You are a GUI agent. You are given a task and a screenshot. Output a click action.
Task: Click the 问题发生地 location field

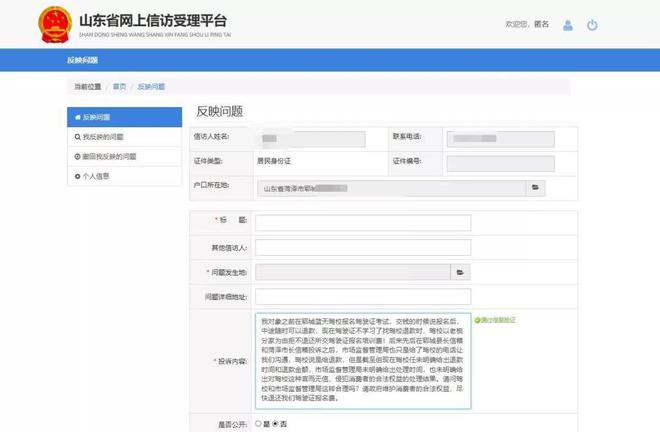pyautogui.click(x=353, y=271)
